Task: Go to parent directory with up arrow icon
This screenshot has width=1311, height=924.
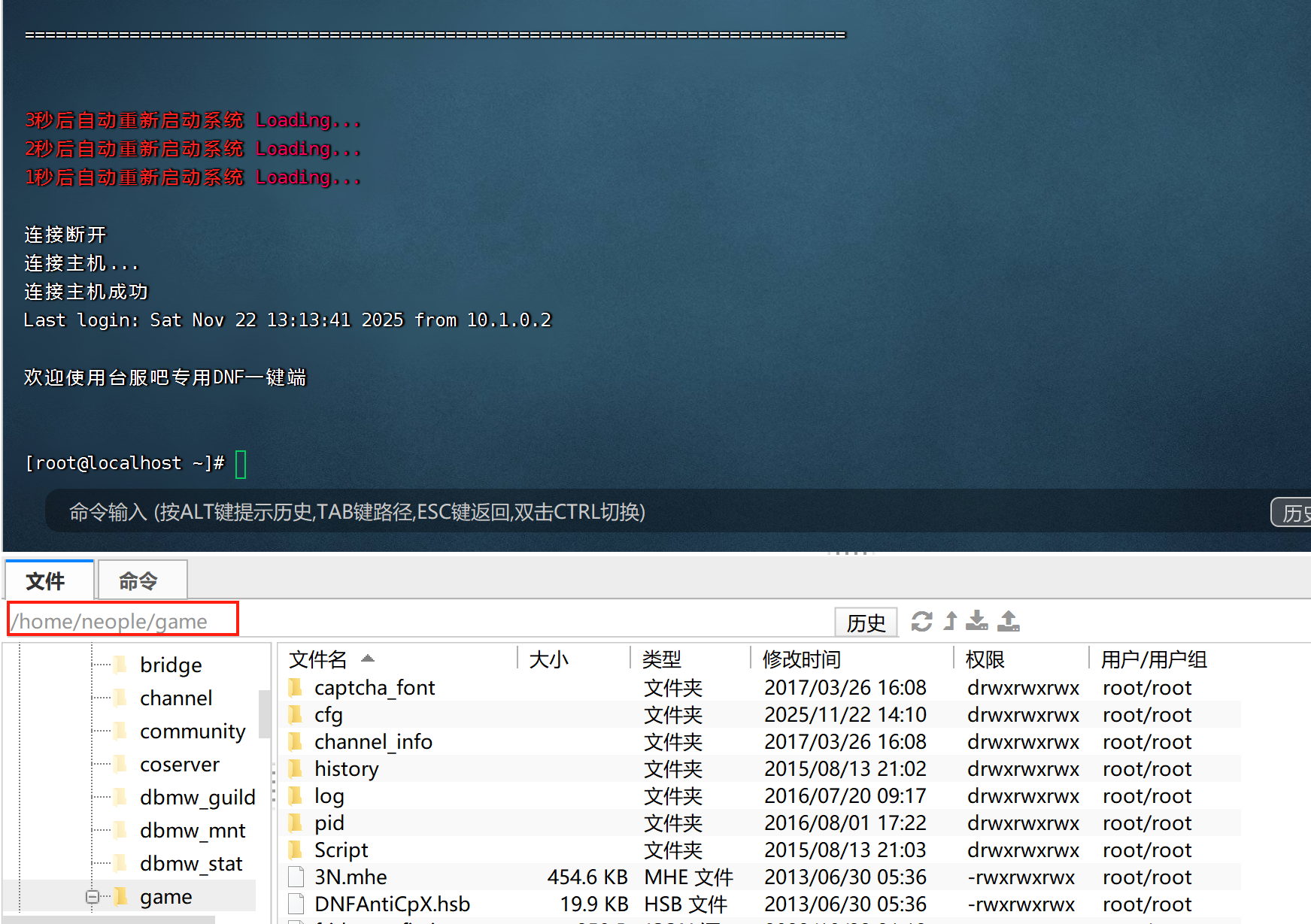Action: [951, 621]
